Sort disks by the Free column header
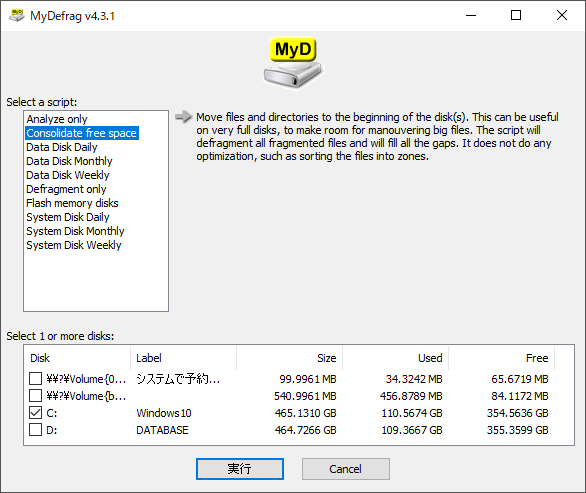Screen dimensions: 586x493 click(x=502, y=358)
